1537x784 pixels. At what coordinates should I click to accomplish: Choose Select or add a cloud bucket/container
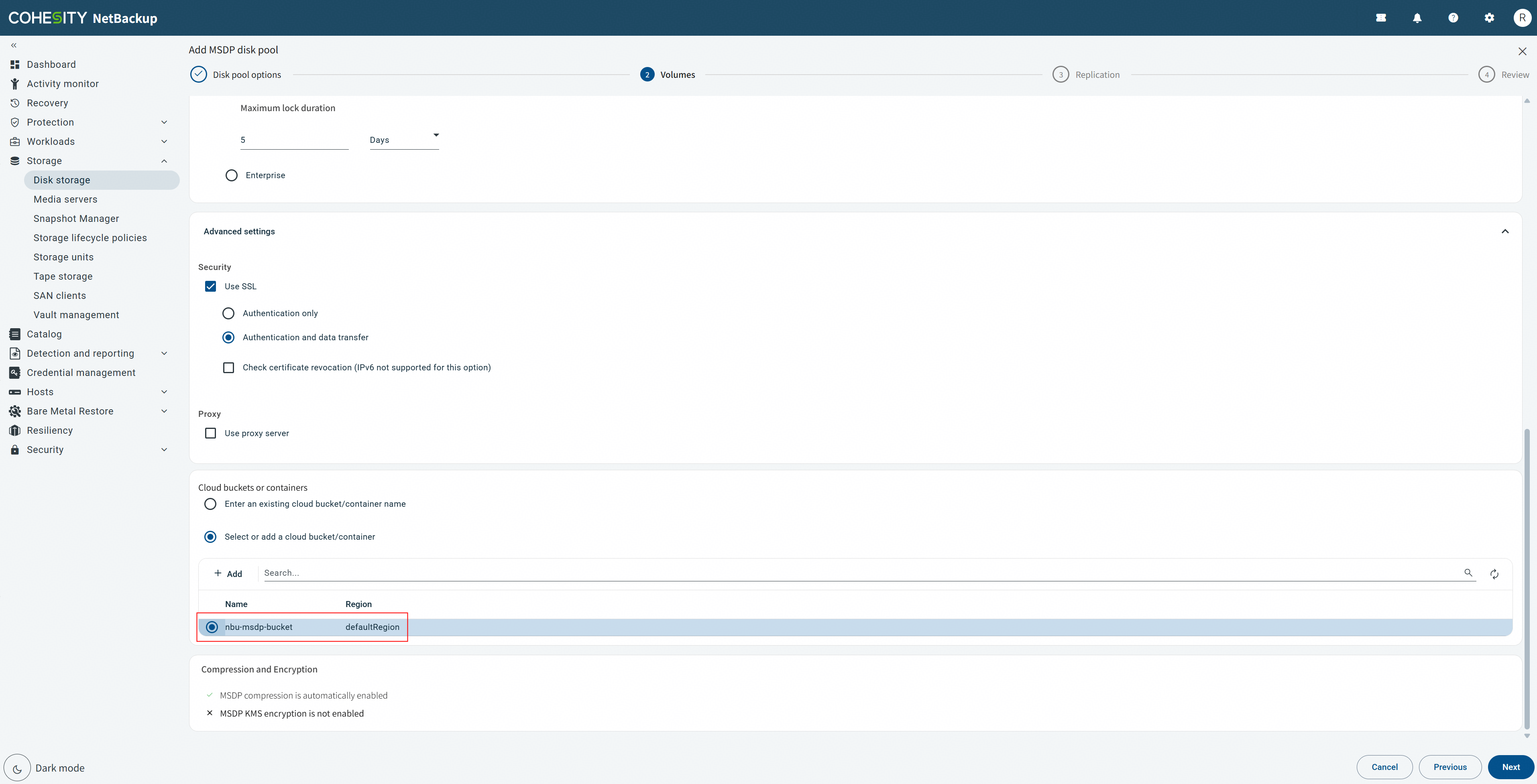point(211,537)
